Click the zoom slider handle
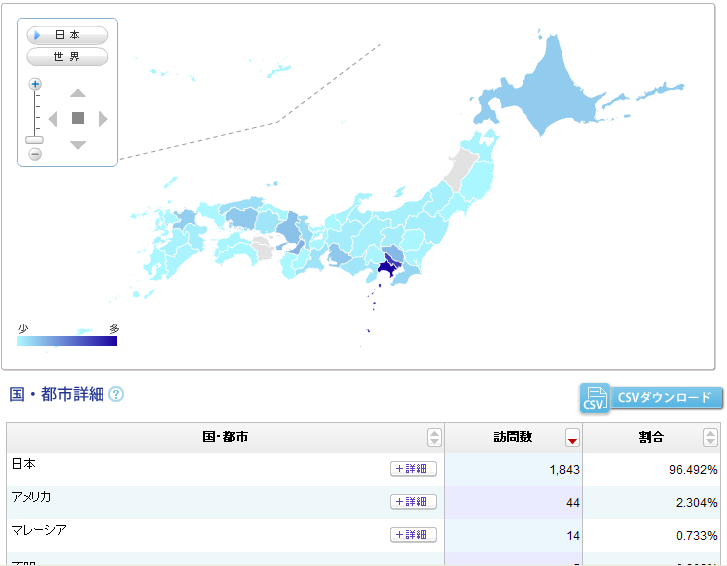 coord(35,139)
